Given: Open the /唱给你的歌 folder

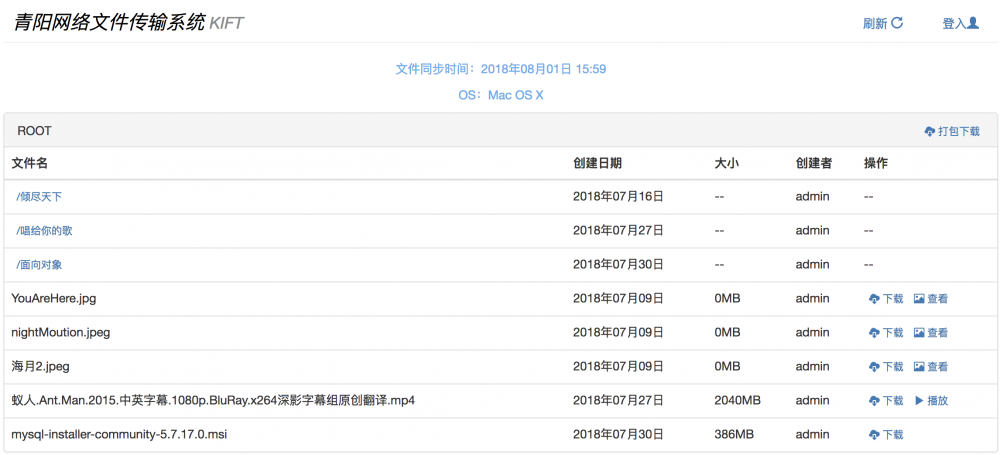Looking at the screenshot, I should pyautogui.click(x=44, y=231).
